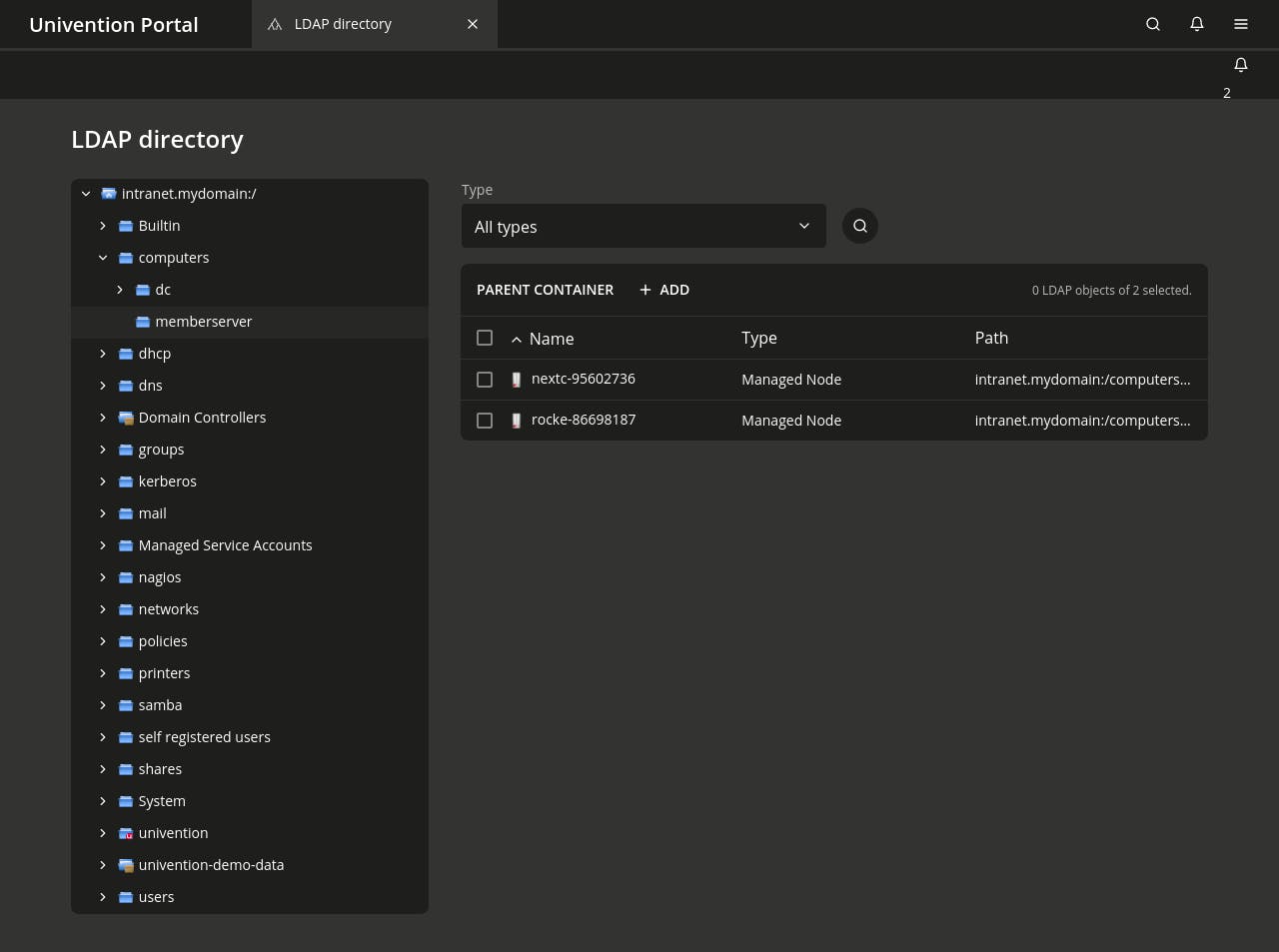Expand the groups container
This screenshot has width=1279, height=952.
point(103,450)
